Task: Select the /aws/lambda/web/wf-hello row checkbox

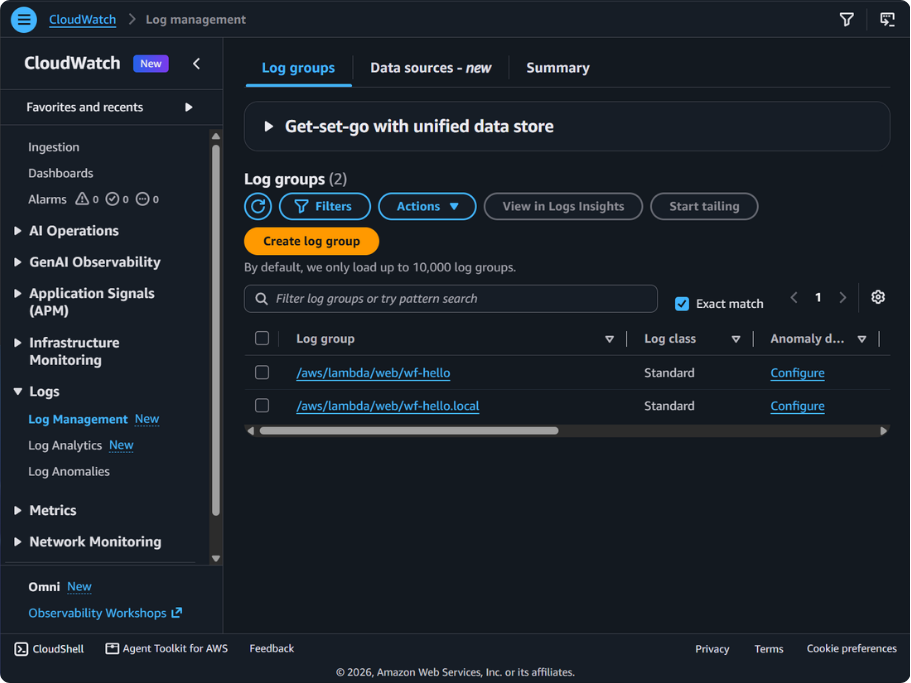Action: pyautogui.click(x=262, y=372)
